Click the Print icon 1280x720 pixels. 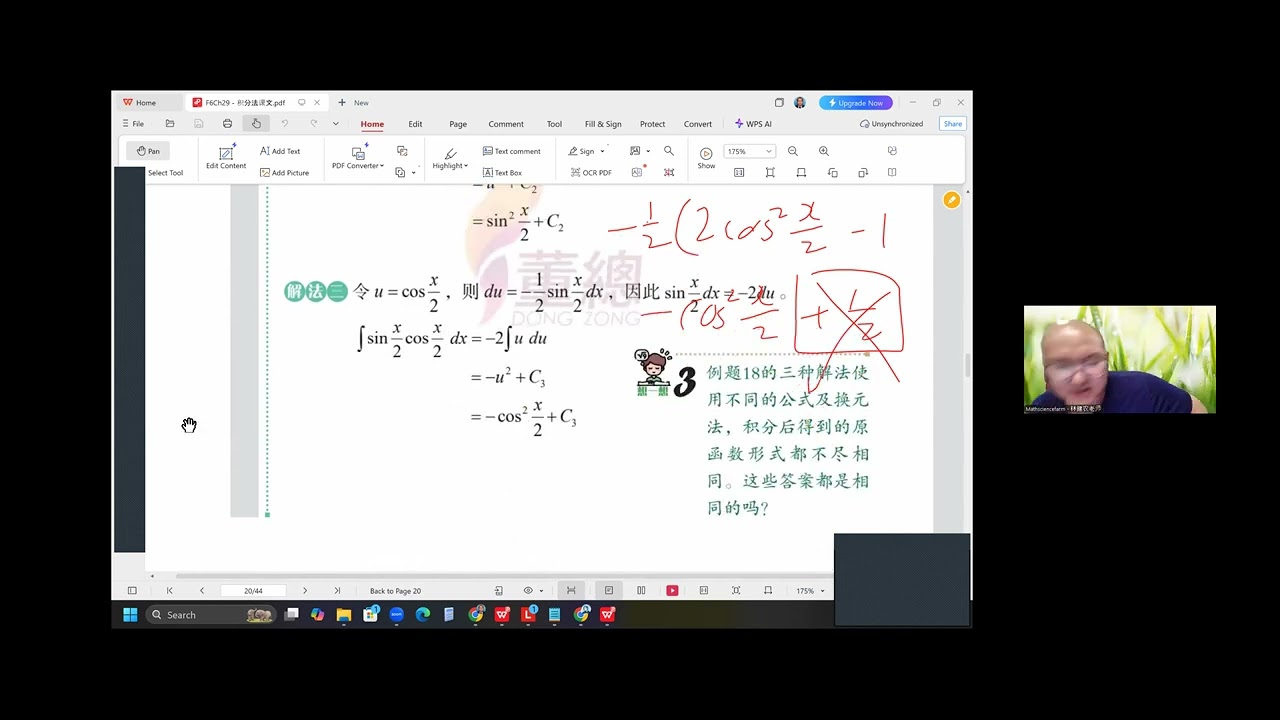(x=227, y=124)
